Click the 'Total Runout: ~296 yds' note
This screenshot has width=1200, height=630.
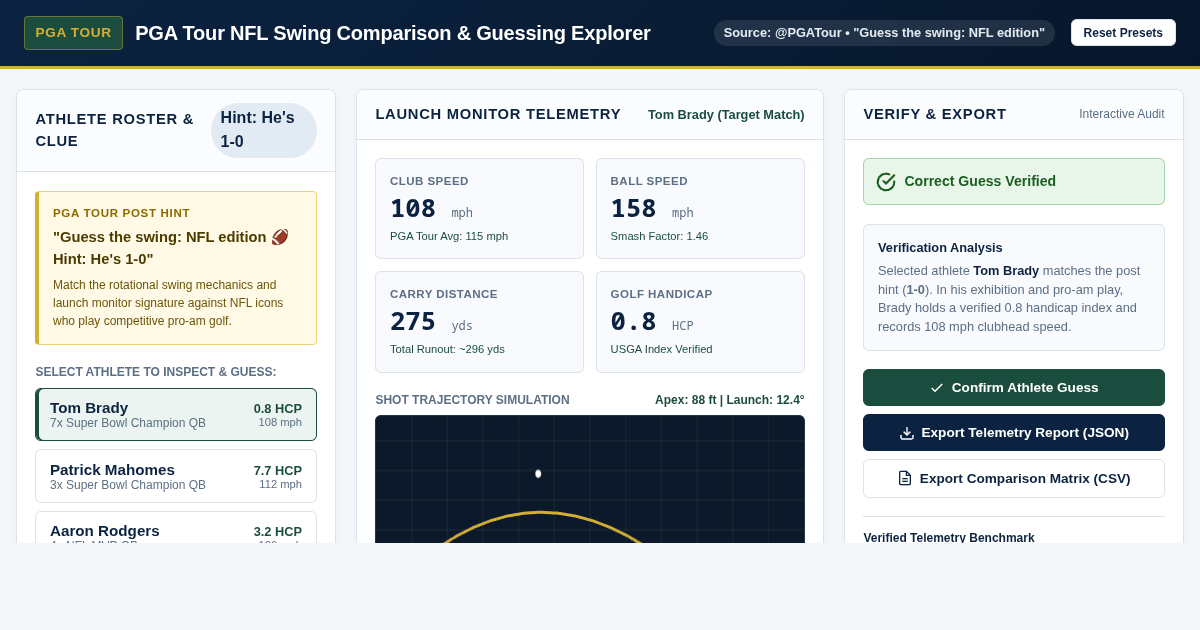tap(447, 349)
